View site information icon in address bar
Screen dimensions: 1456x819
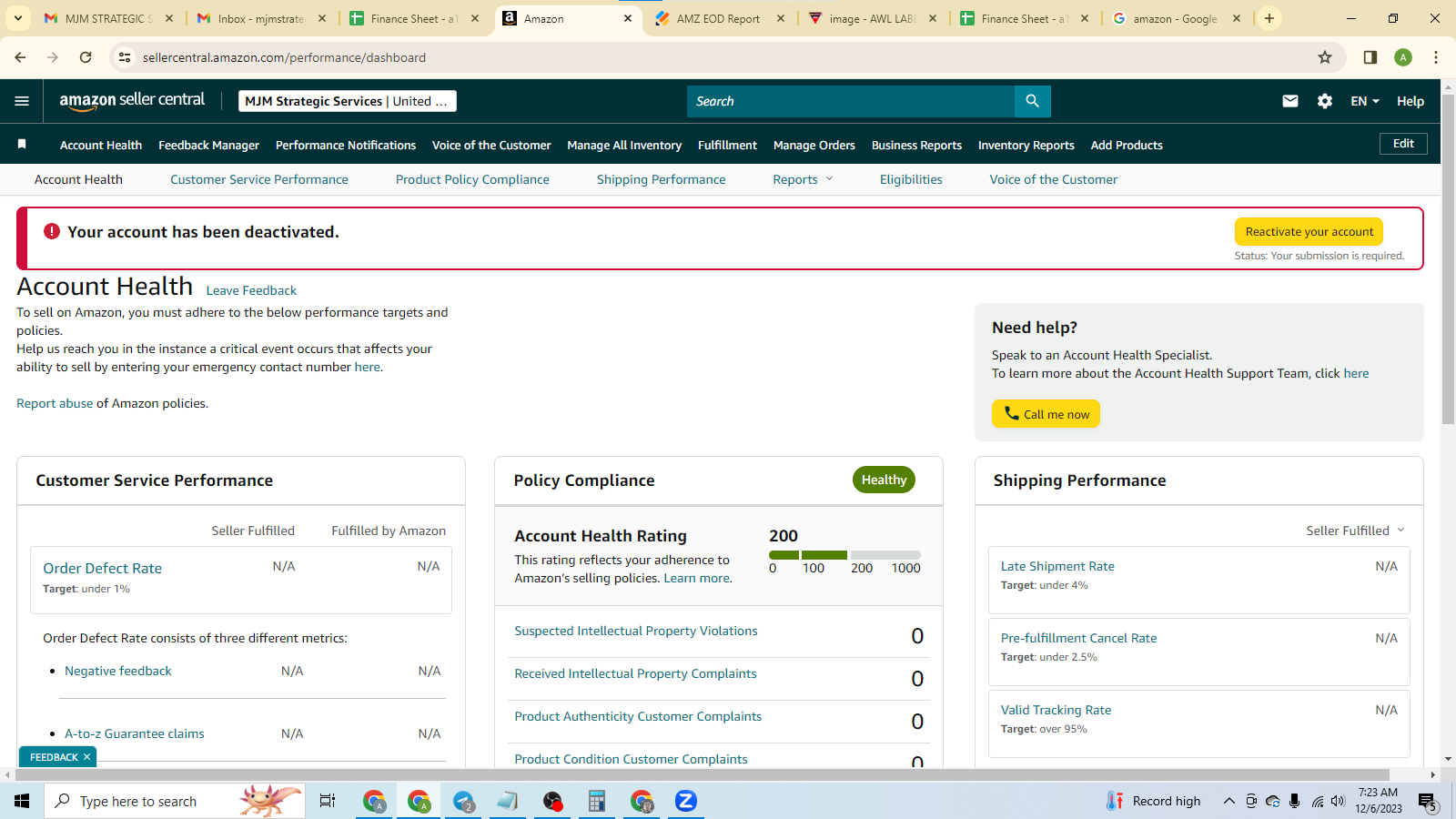click(x=125, y=57)
